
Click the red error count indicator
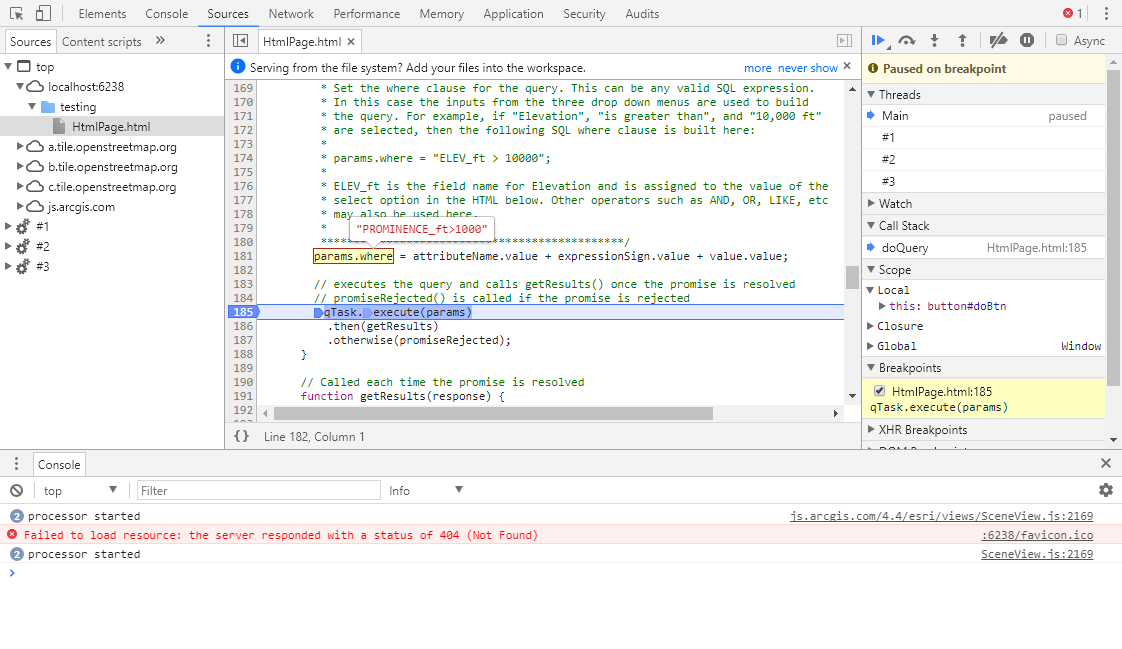click(x=1073, y=14)
